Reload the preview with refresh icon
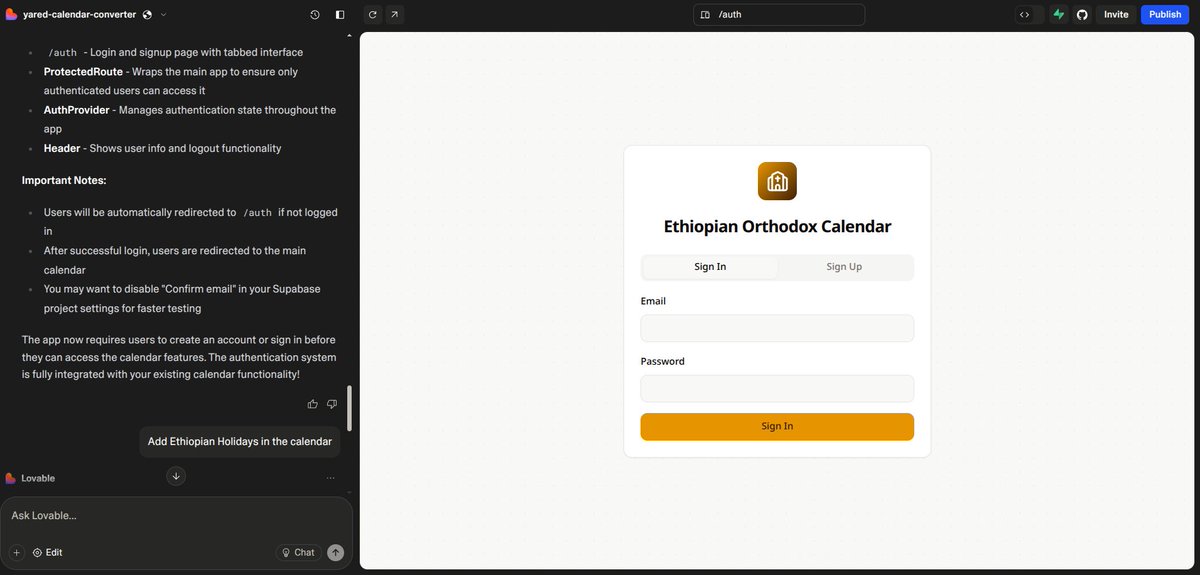This screenshot has width=1200, height=575. (373, 15)
